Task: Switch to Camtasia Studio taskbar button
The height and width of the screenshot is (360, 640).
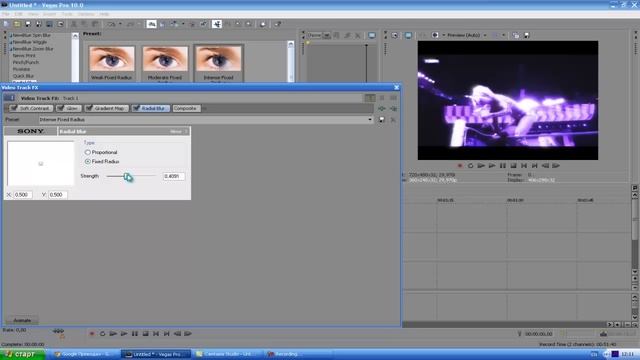Action: (228, 354)
